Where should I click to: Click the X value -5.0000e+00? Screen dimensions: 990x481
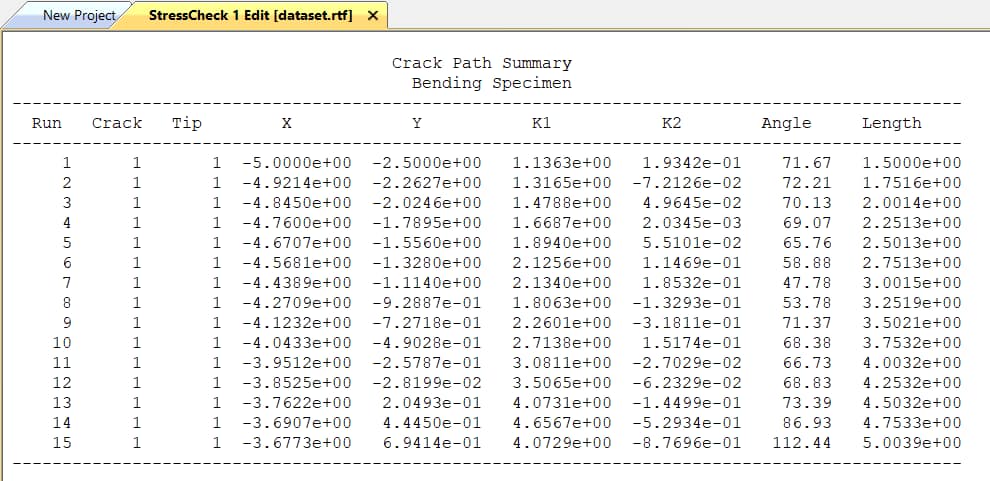296,163
